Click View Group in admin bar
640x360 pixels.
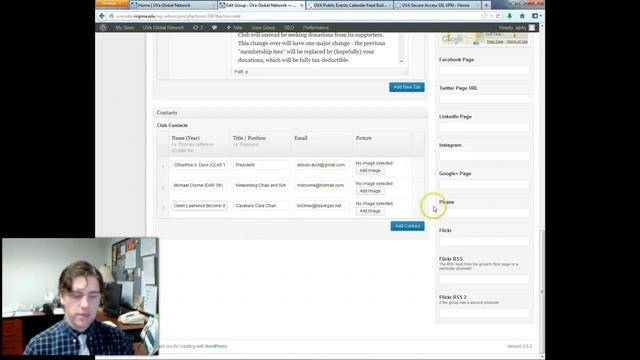click(263, 28)
